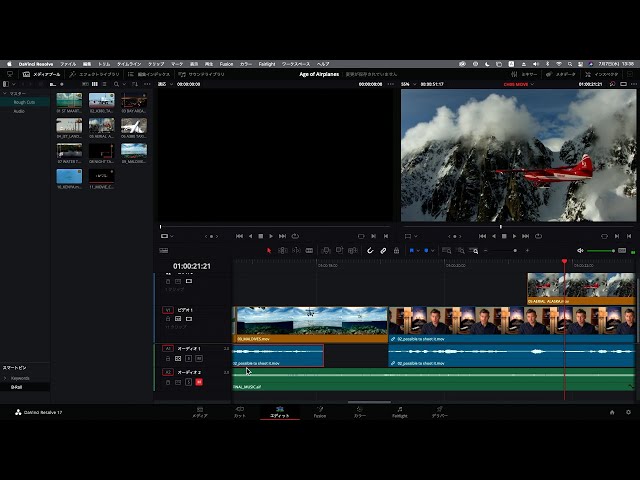Go to project manager home icon
This screenshot has height=480, width=640.
[612, 412]
